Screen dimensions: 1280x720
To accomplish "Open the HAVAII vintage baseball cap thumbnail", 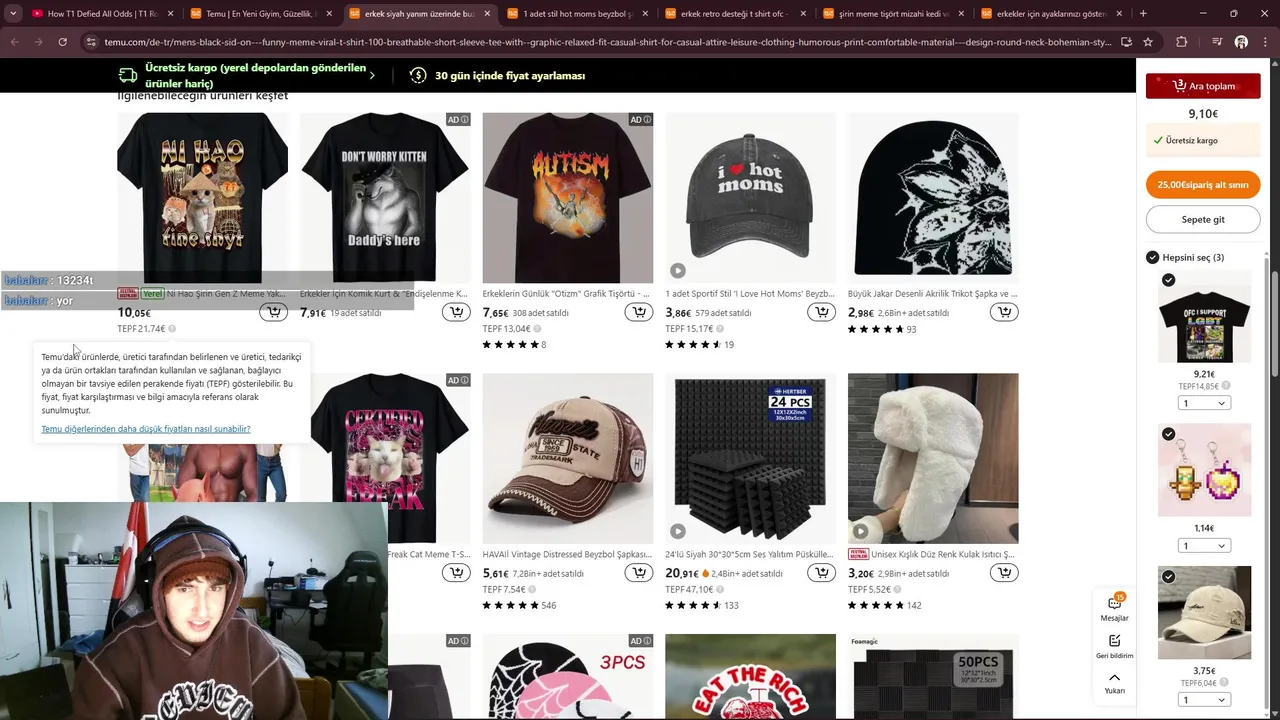I will [567, 458].
